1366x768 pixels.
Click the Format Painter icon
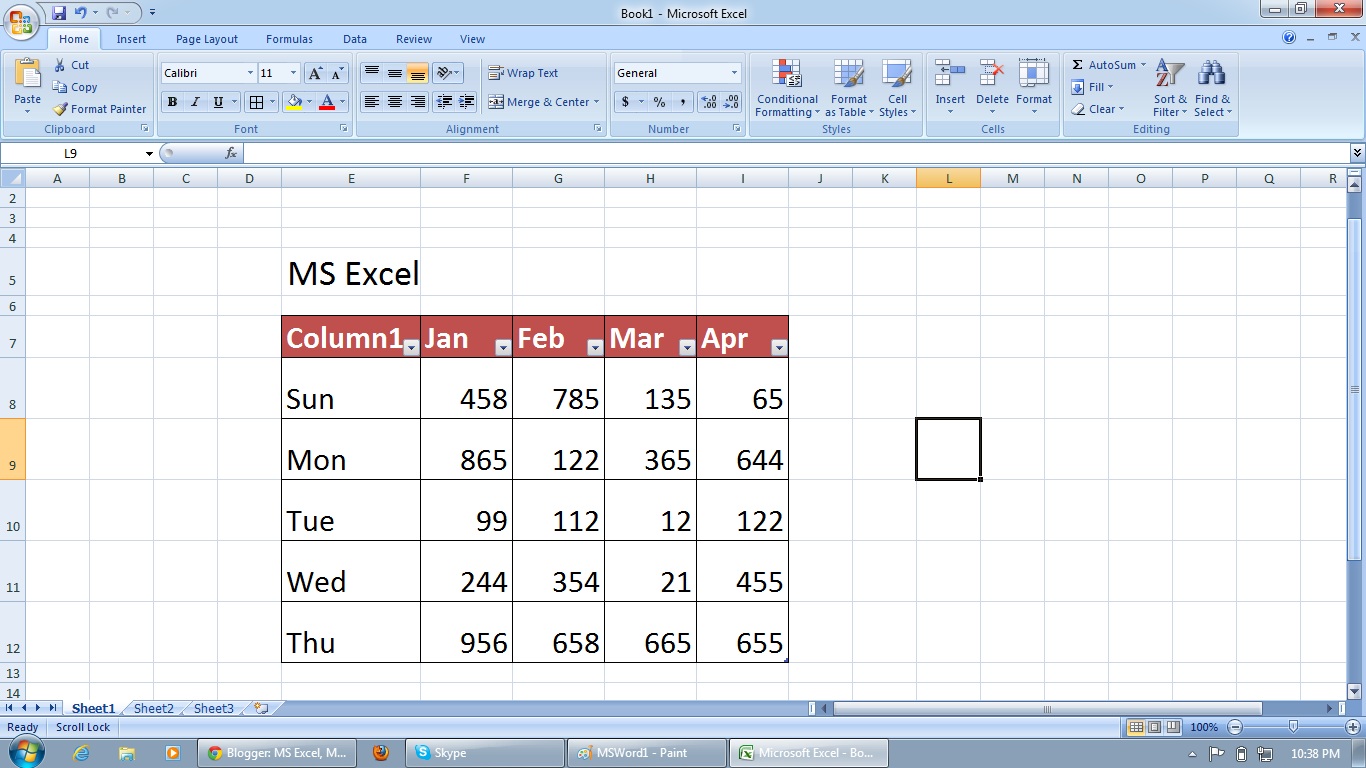pos(60,109)
